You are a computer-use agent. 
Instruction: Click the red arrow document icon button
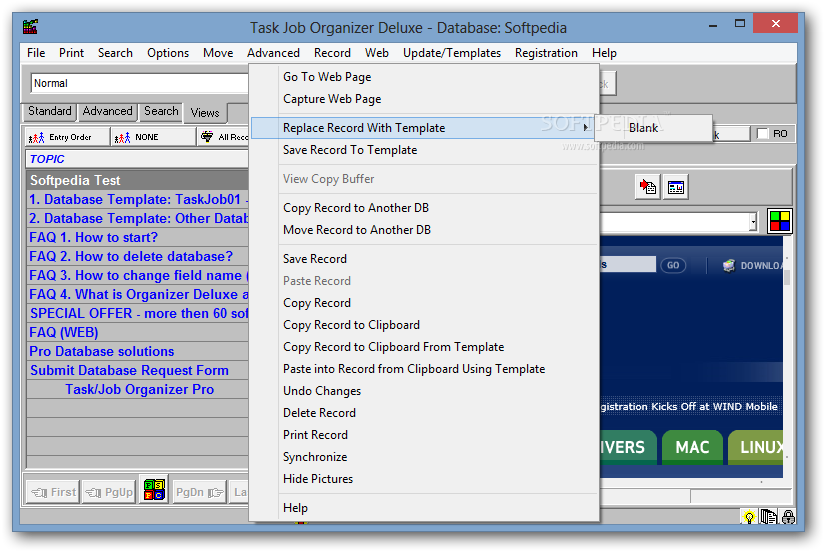(x=648, y=187)
